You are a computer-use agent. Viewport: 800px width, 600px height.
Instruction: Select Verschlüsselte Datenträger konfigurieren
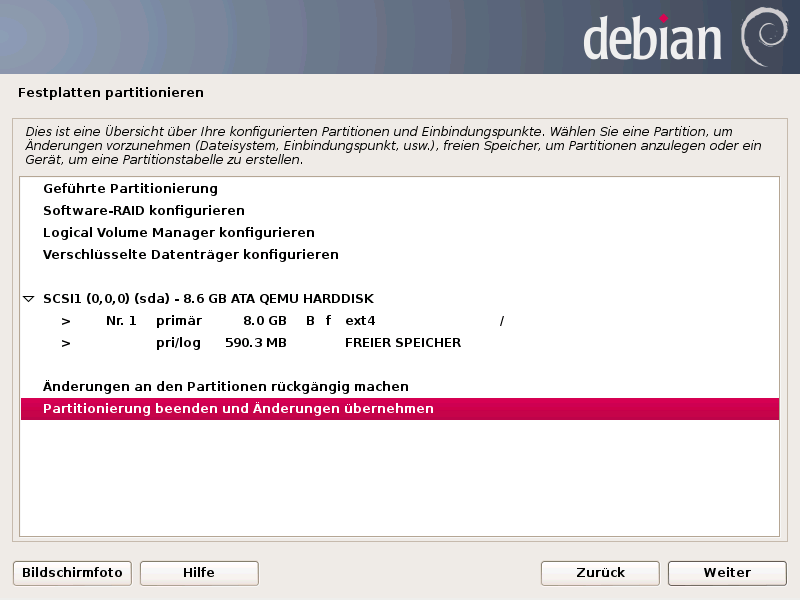coord(190,255)
